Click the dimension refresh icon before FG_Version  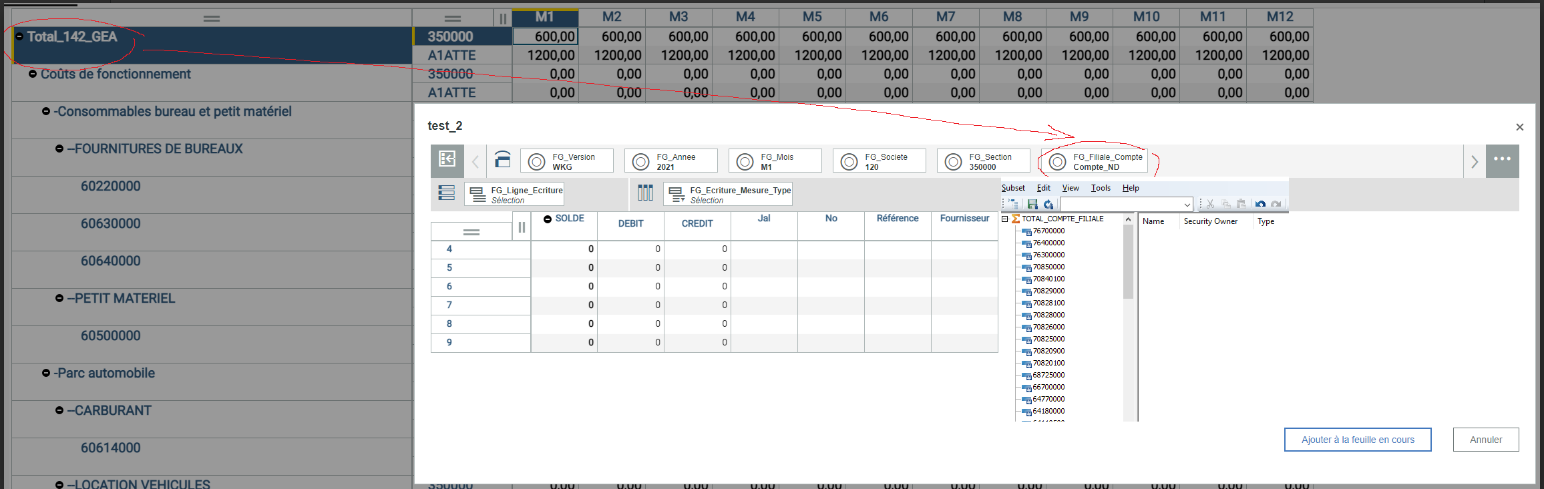[x=503, y=160]
